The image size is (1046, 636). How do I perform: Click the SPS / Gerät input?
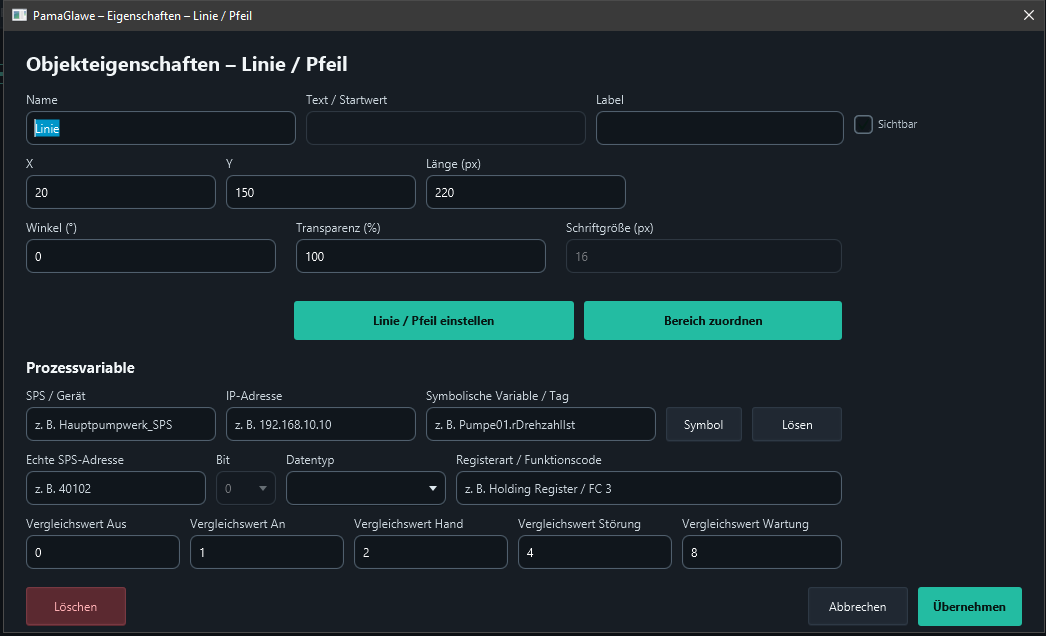point(121,424)
